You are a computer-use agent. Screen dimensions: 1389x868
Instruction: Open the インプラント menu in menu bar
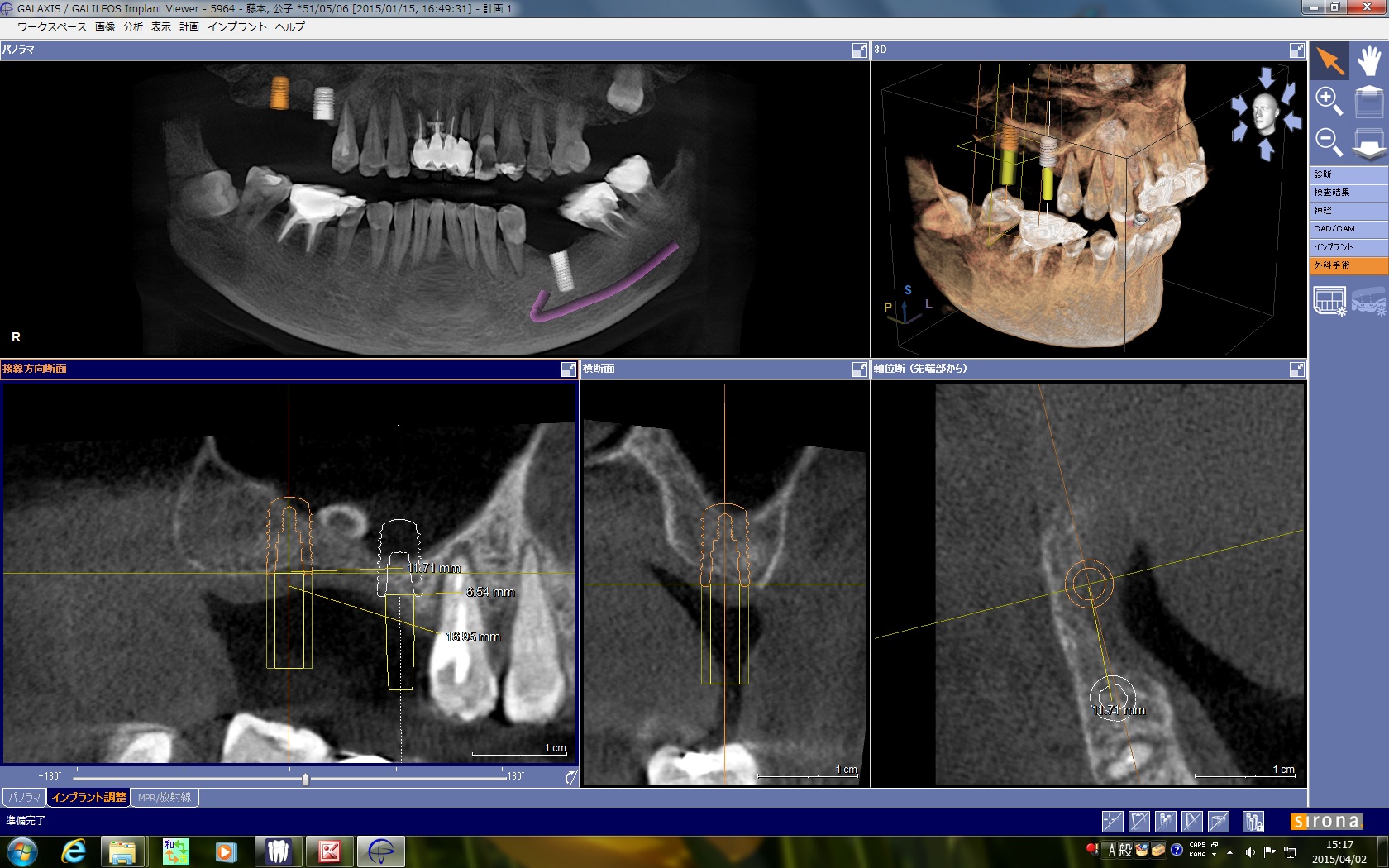point(236,27)
